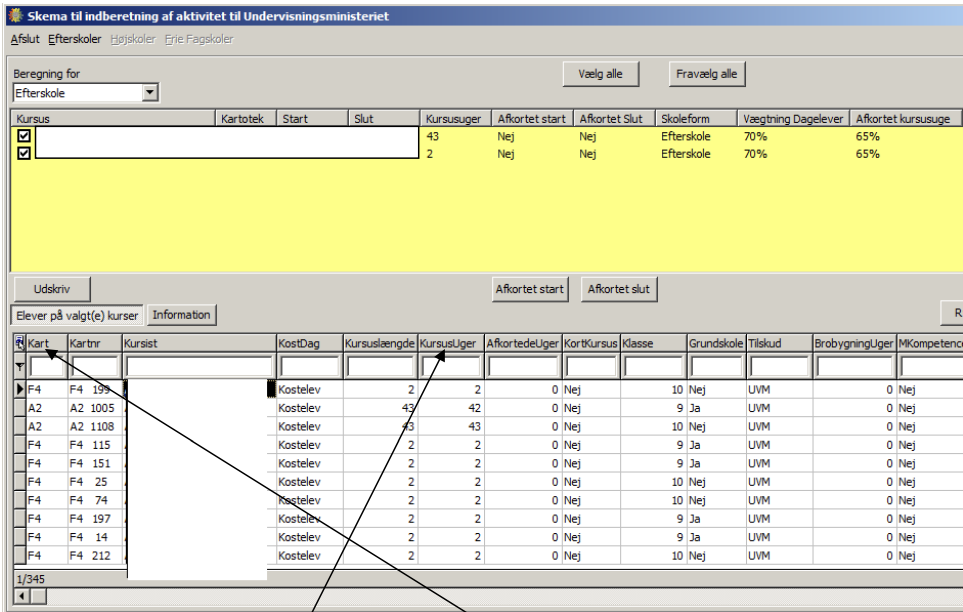Click the Skoleform header in upper course grid
This screenshot has height=612, width=963.
[696, 119]
